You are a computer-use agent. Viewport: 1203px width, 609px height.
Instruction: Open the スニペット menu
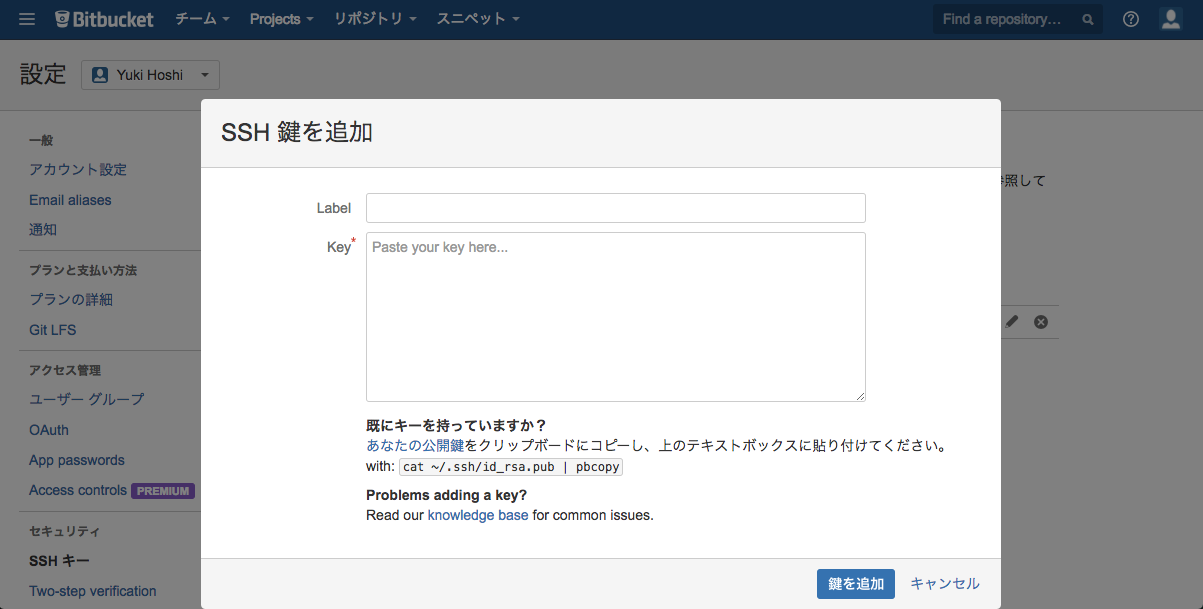point(478,19)
